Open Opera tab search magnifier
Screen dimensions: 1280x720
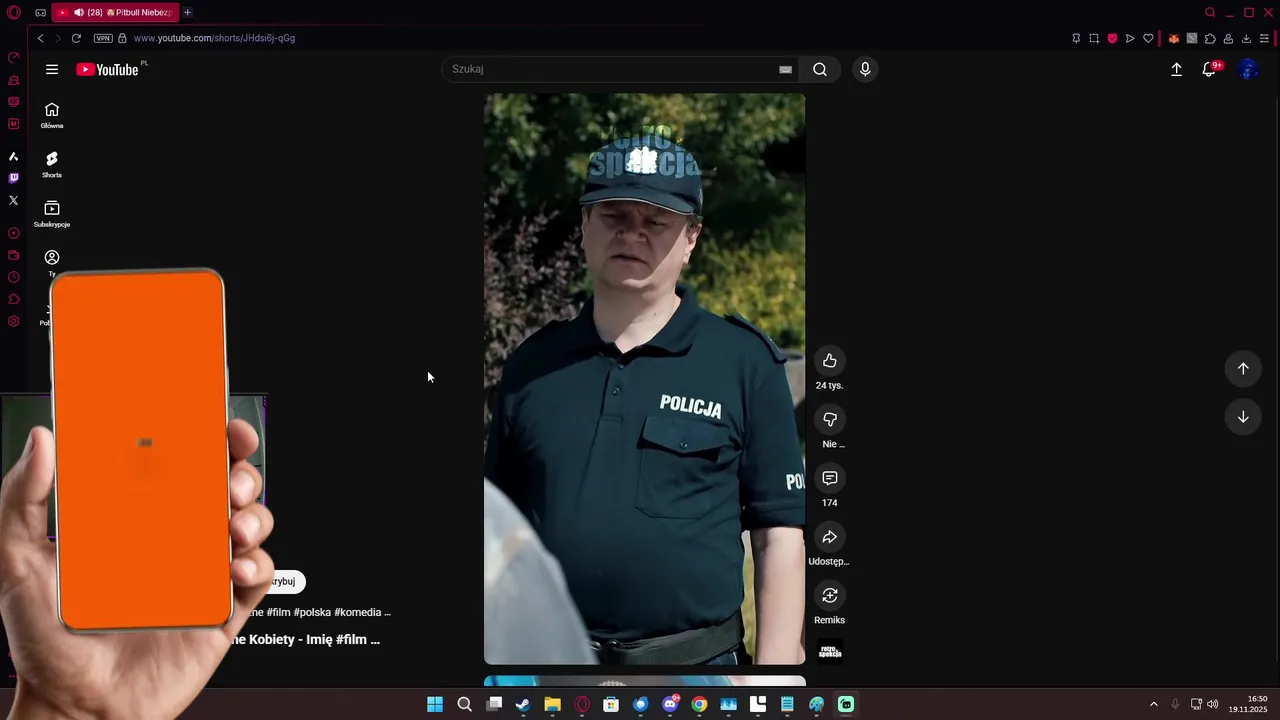coord(1210,12)
